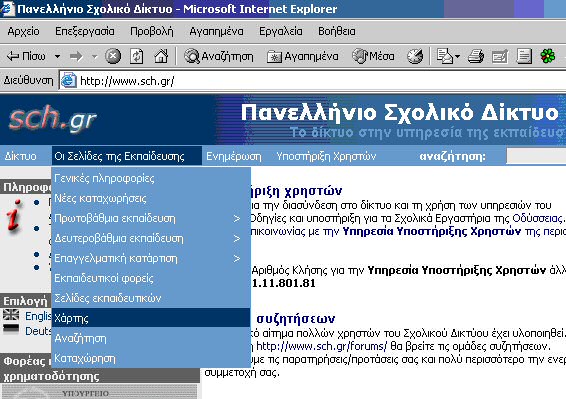Viewport: 566px width, 399px height.
Task: Select Σελίδες εκπαιδευτικών menu entry
Action: (151, 298)
